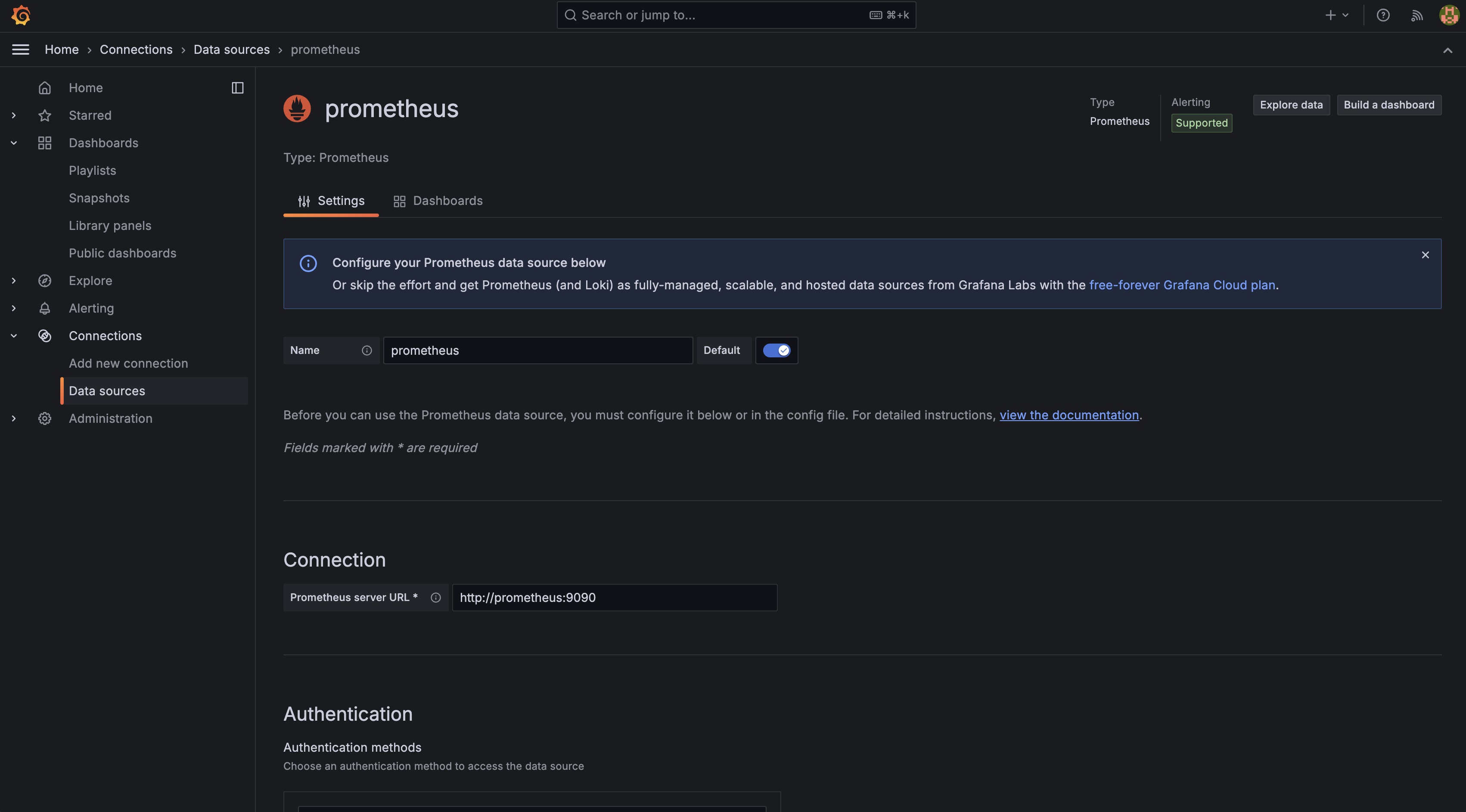Open the view the documentation link
Viewport: 1466px width, 812px height.
[x=1069, y=415]
